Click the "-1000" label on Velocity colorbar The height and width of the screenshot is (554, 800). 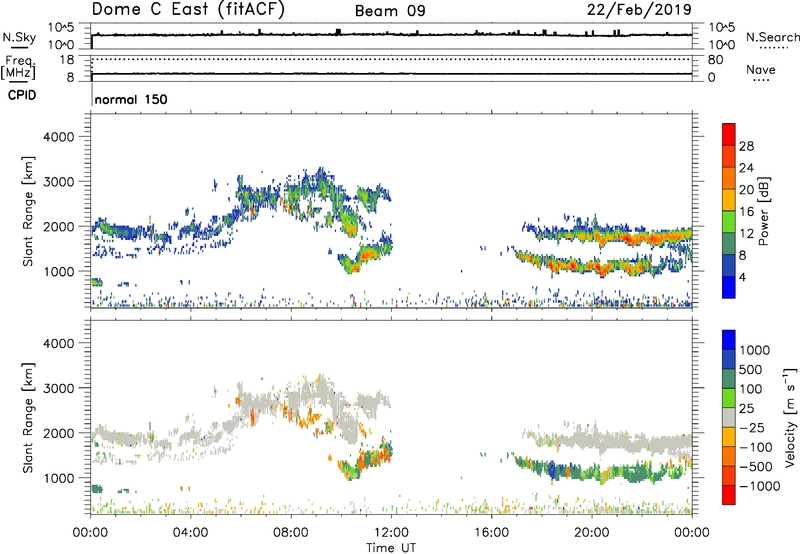pyautogui.click(x=759, y=486)
